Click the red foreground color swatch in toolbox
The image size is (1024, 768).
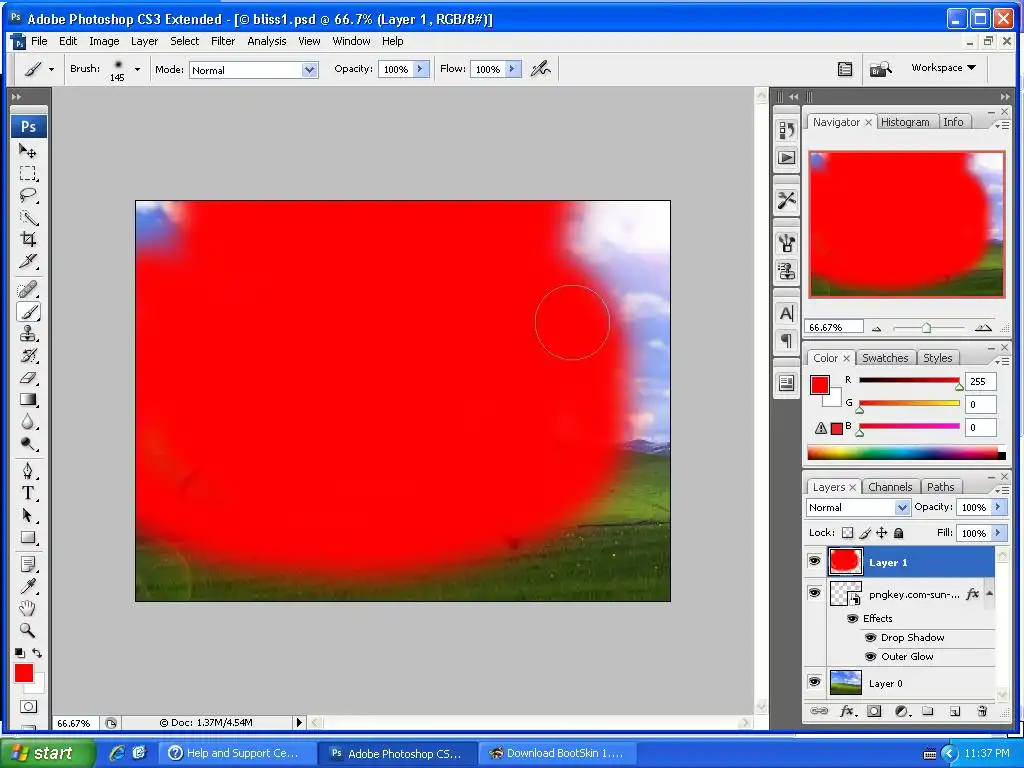[x=24, y=673]
